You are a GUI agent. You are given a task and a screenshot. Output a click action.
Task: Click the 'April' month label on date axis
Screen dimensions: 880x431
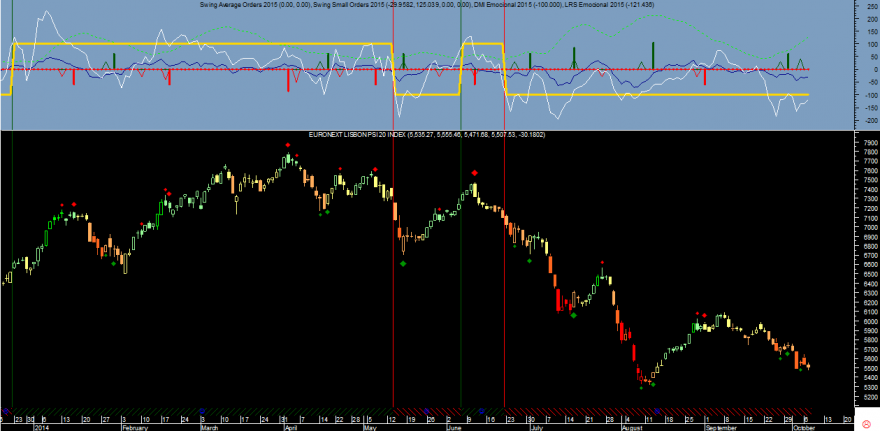click(291, 428)
